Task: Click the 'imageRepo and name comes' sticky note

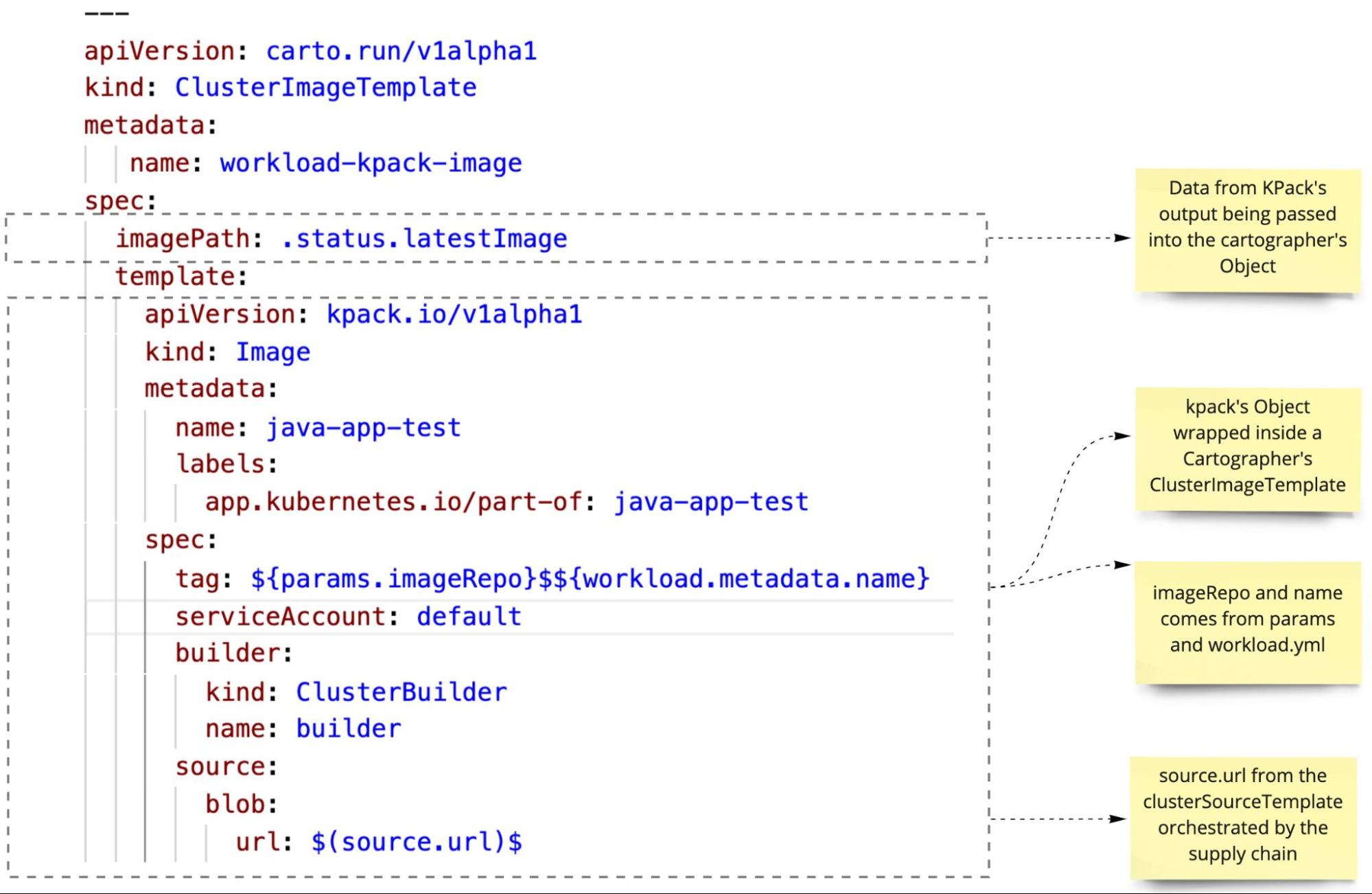Action: [x=1247, y=619]
